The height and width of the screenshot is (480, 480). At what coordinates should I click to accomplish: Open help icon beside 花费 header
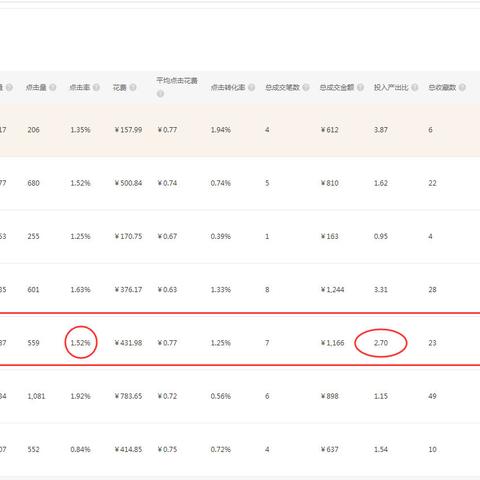tap(133, 87)
